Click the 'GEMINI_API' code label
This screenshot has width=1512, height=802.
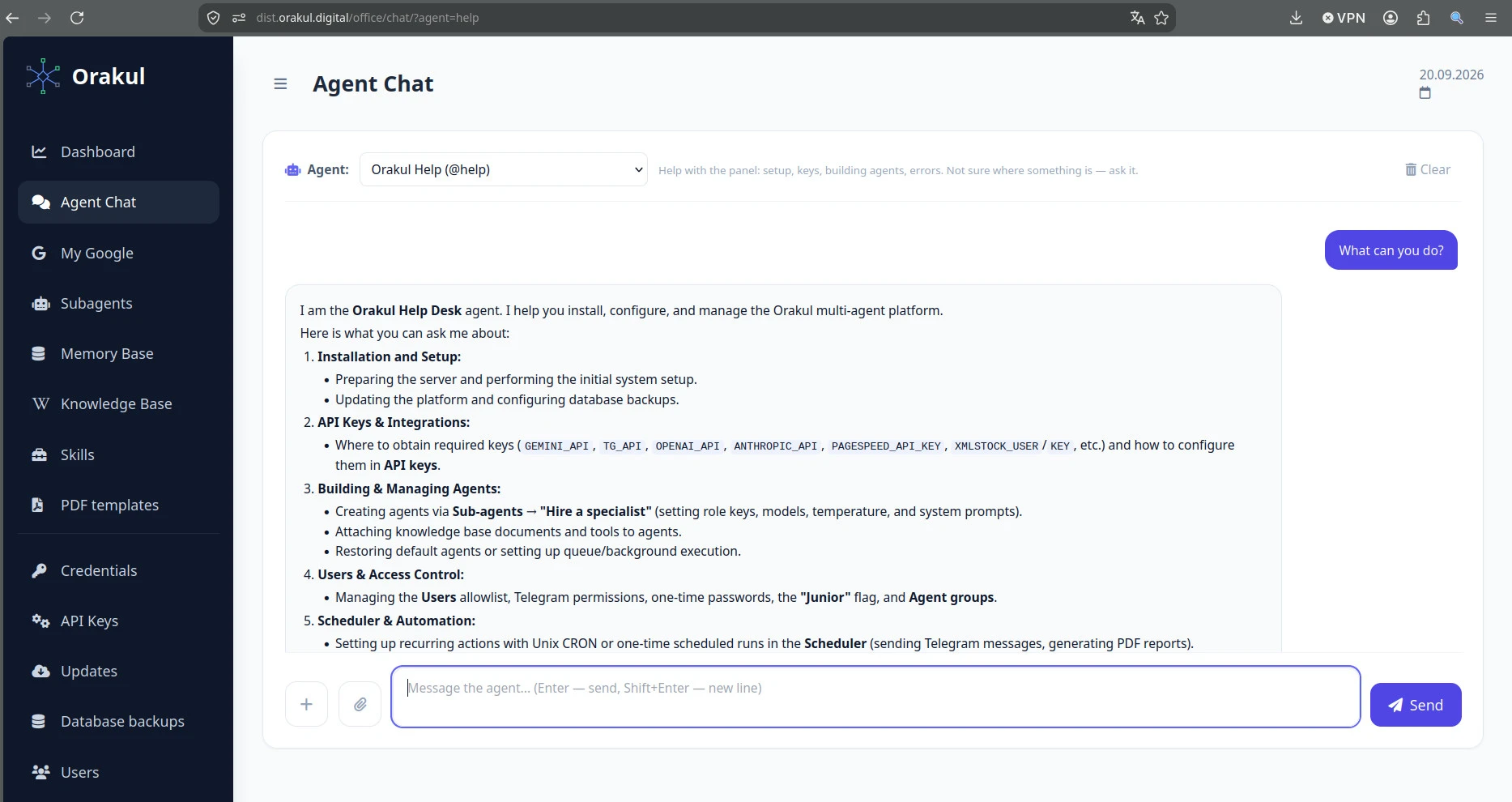tap(556, 446)
